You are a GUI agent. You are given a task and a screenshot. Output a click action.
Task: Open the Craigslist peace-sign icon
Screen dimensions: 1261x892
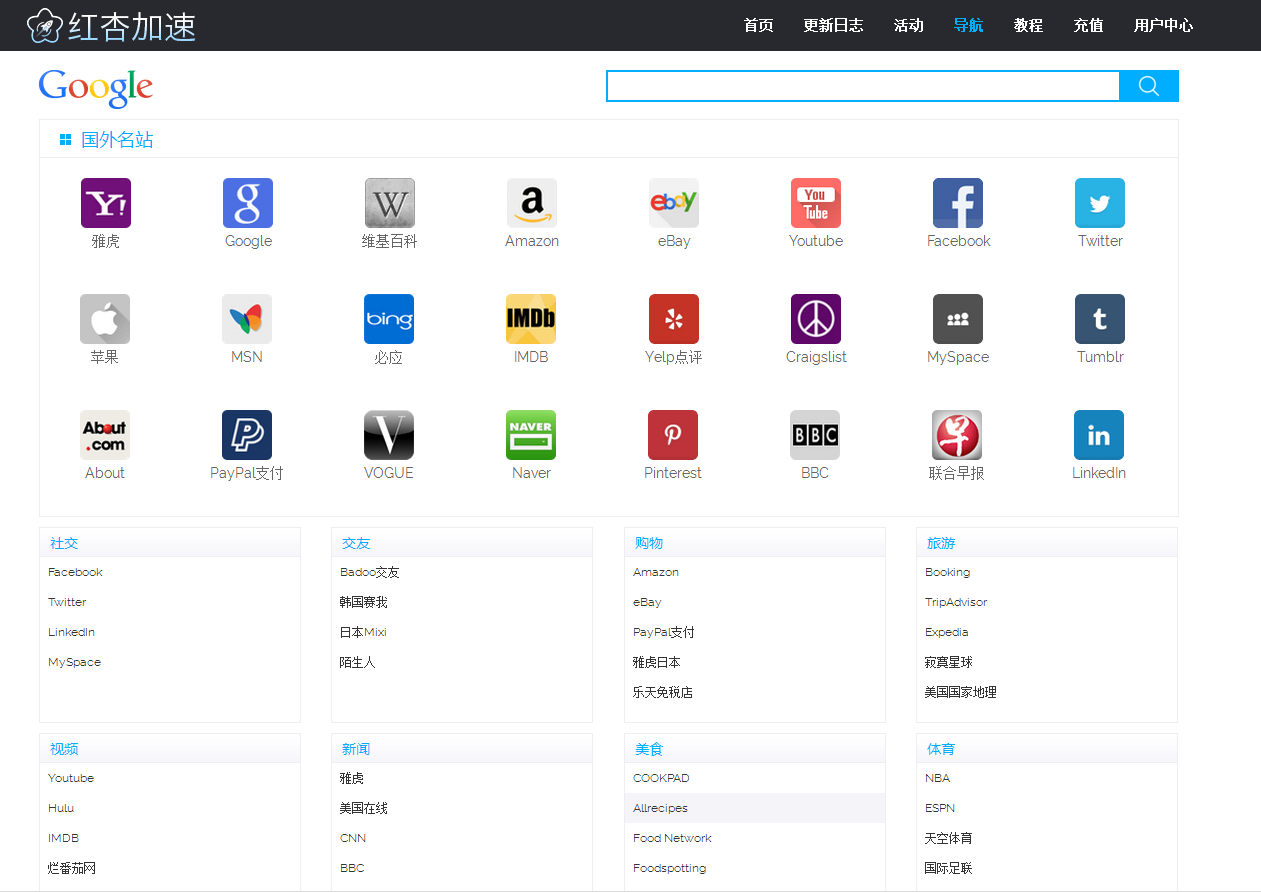(815, 319)
